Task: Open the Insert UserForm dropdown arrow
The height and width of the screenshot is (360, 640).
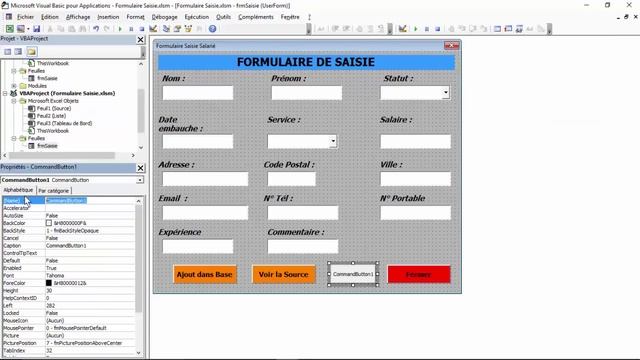Action: pyautogui.click(x=28, y=29)
